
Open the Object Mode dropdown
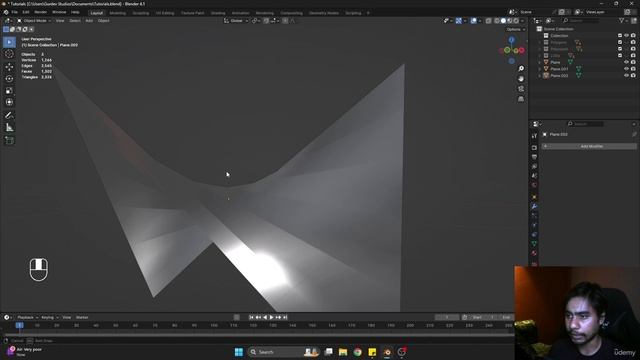(x=34, y=20)
